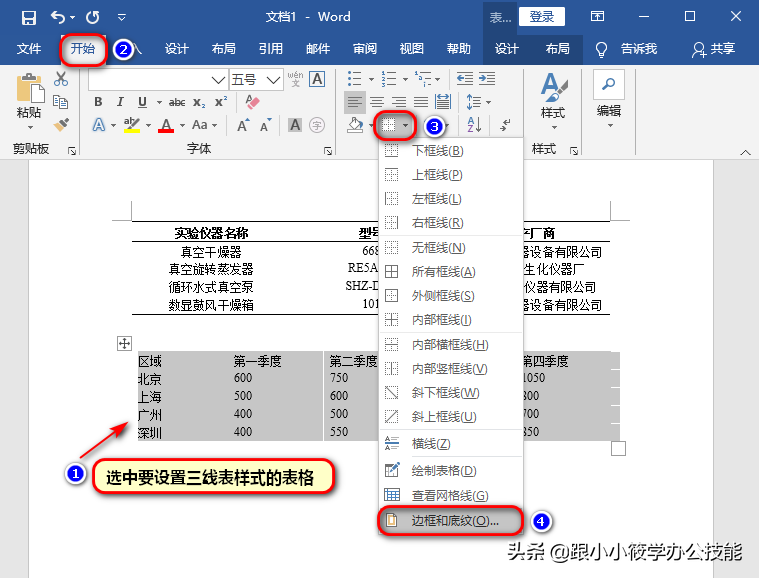Click the red font color button
759x578 pixels.
166,125
